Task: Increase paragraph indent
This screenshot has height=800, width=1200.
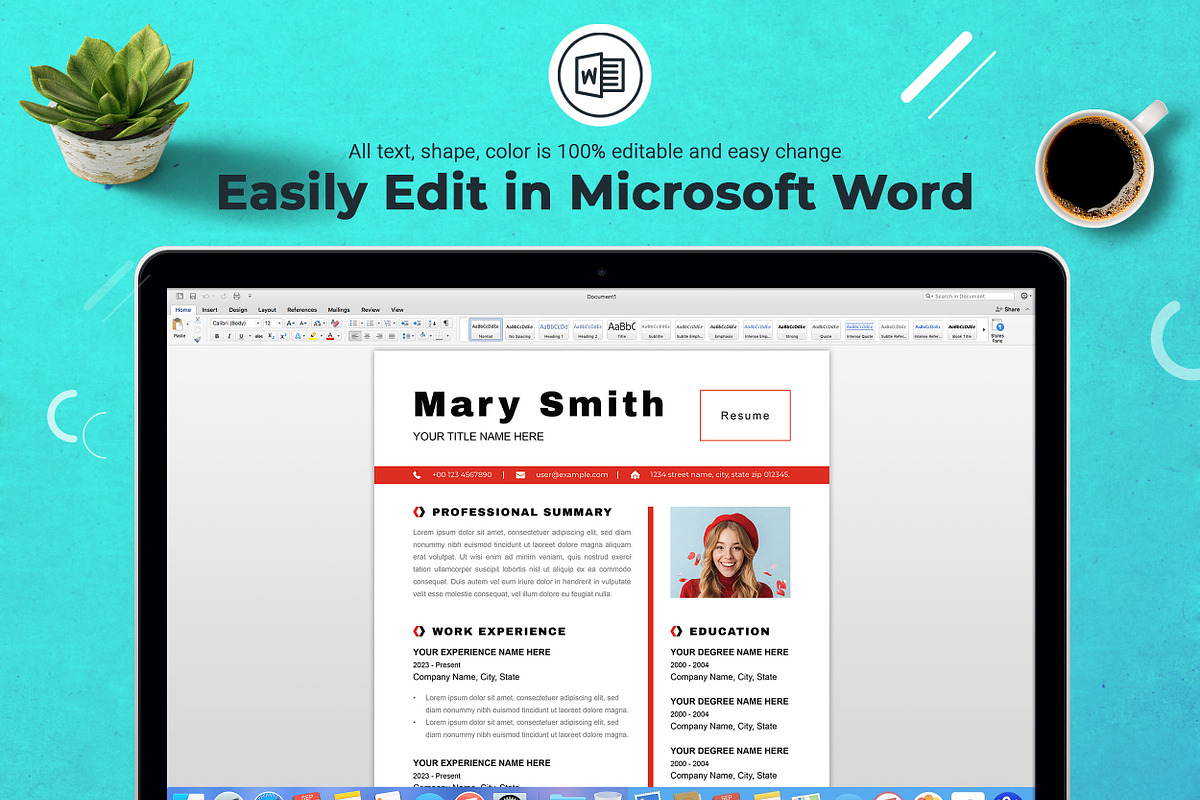Action: point(417,323)
